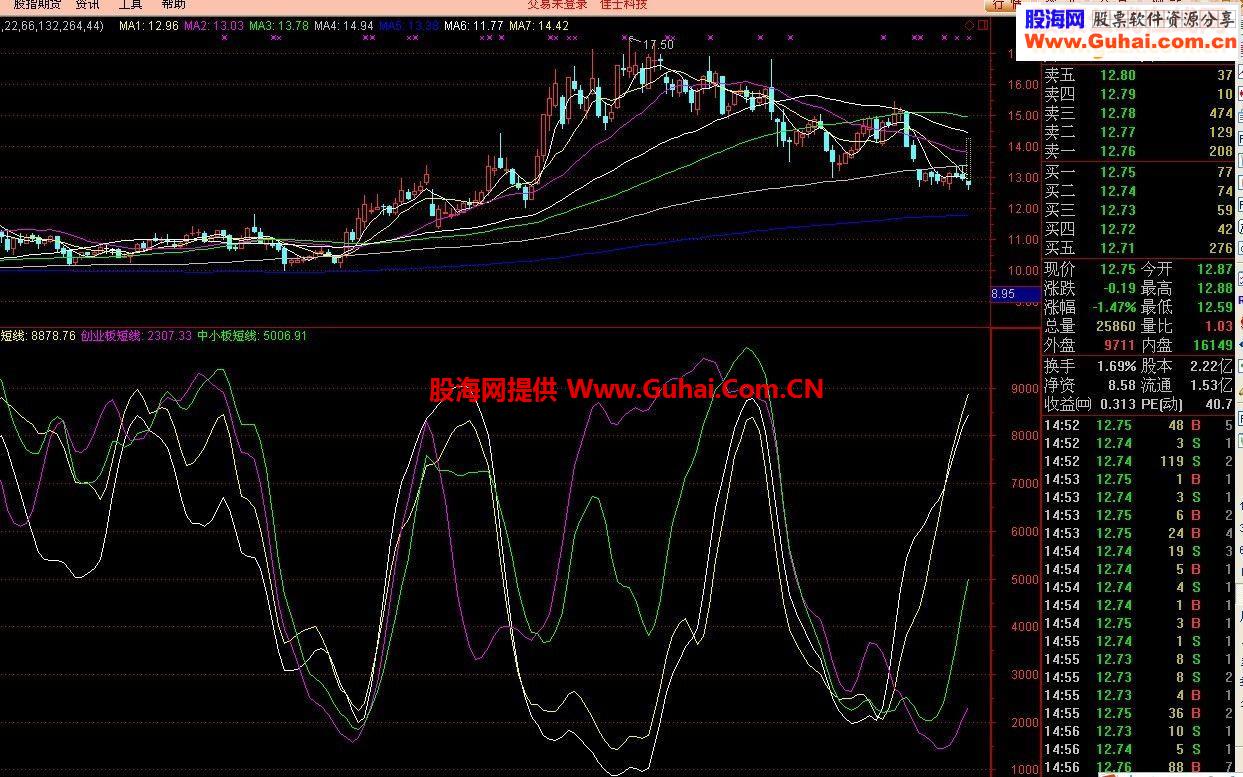Viewport: 1243px width, 777px height.
Task: Click the MA1: 12.96 indicator label
Action: (x=148, y=26)
